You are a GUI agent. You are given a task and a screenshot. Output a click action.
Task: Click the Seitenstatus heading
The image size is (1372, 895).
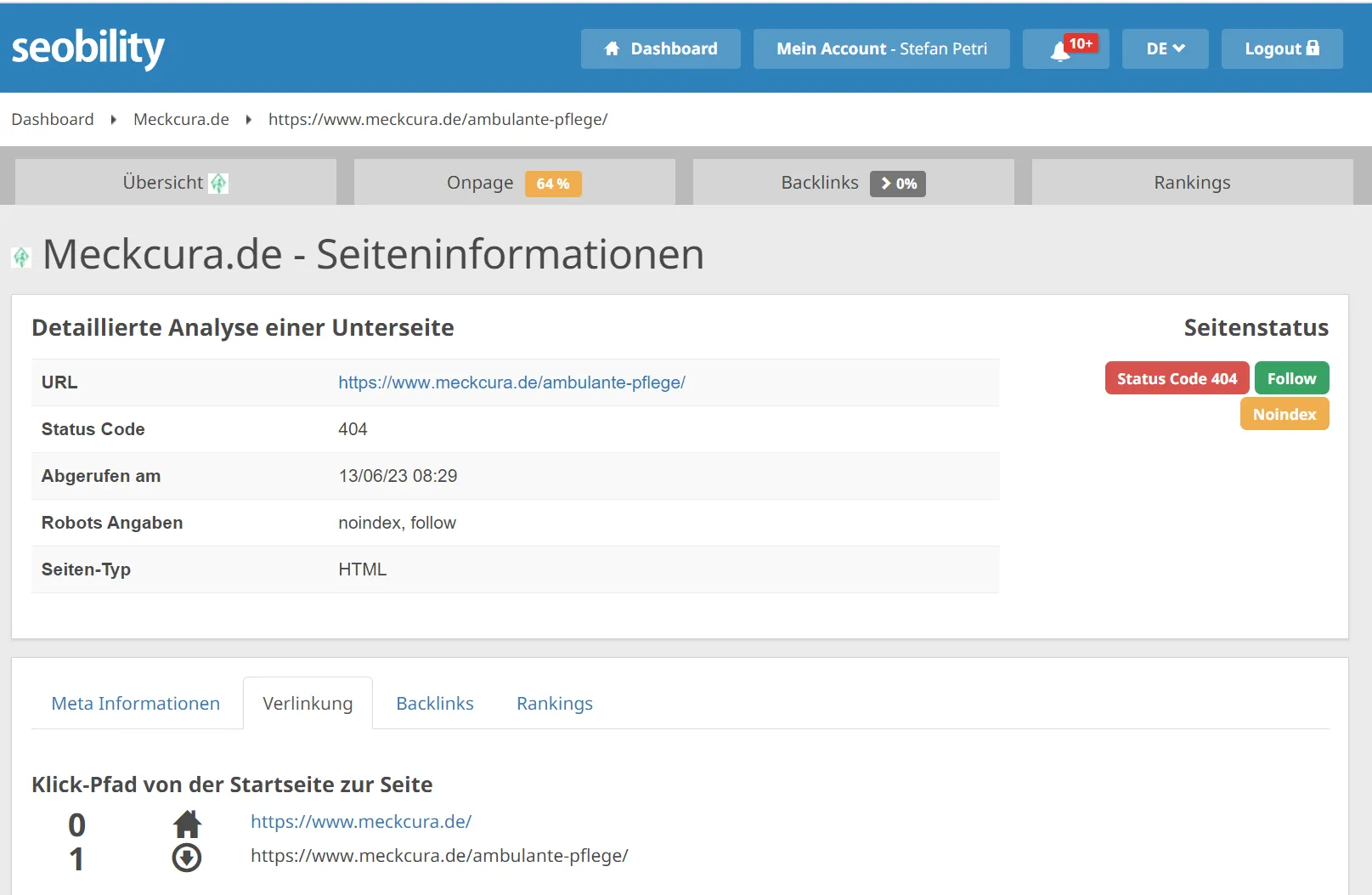tap(1256, 327)
